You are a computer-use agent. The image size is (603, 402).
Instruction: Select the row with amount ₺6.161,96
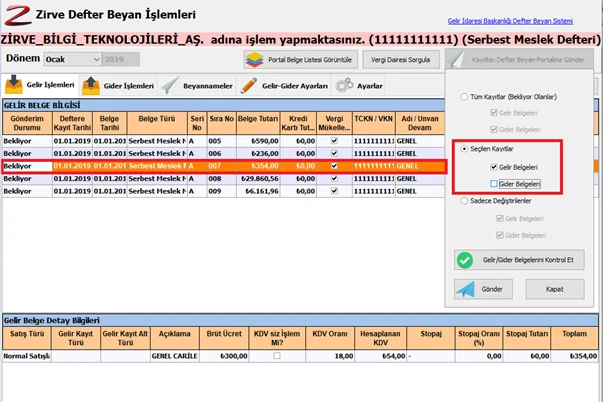pyautogui.click(x=223, y=191)
